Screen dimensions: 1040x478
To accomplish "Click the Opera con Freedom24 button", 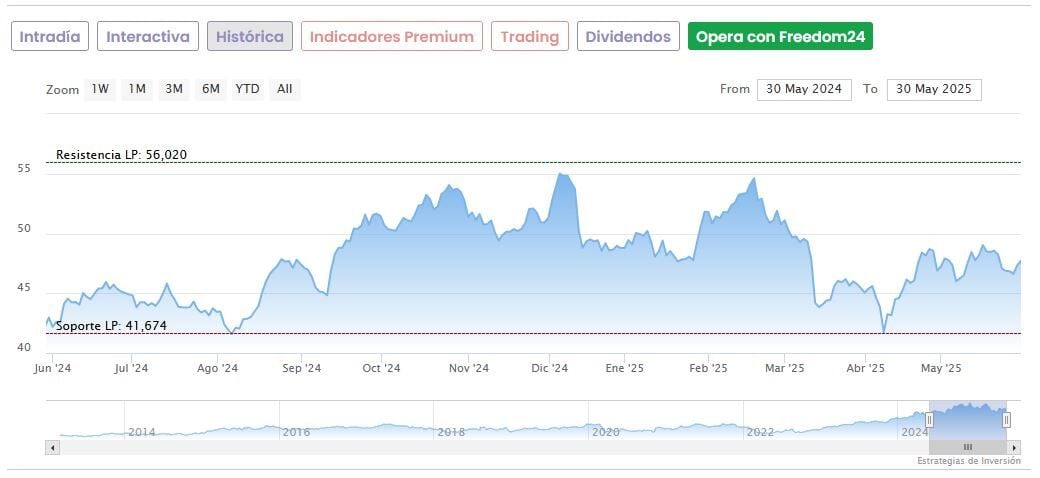I will tap(781, 37).
